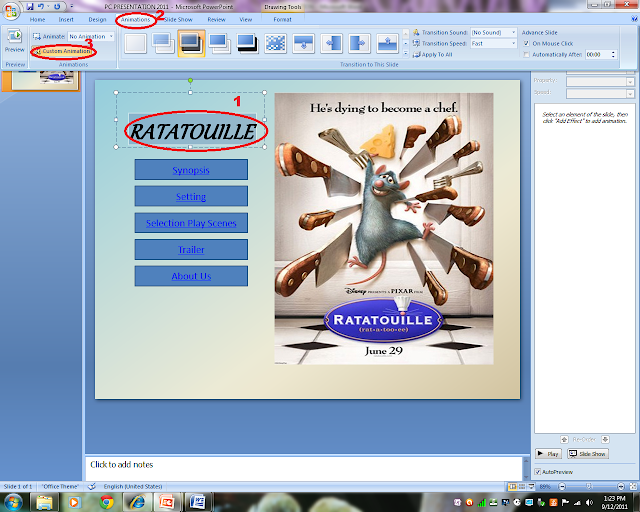
Task: Click Apply To All transitions
Action: 433,54
